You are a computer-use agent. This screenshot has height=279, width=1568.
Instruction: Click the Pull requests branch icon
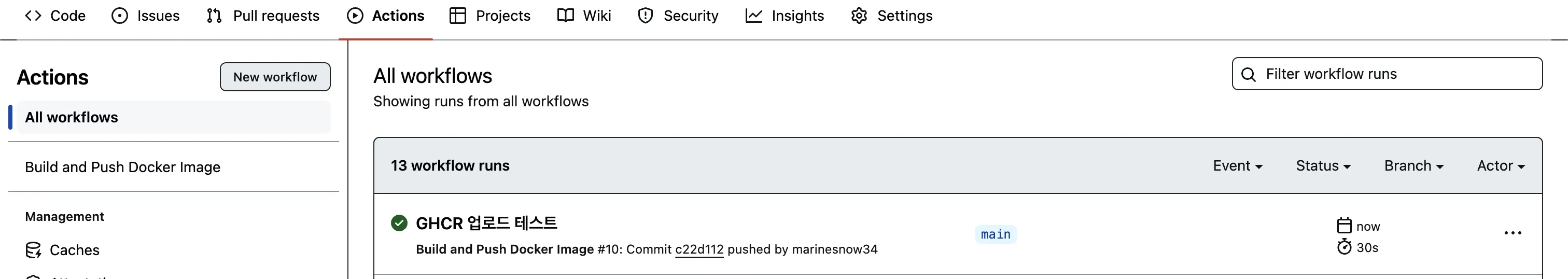214,16
